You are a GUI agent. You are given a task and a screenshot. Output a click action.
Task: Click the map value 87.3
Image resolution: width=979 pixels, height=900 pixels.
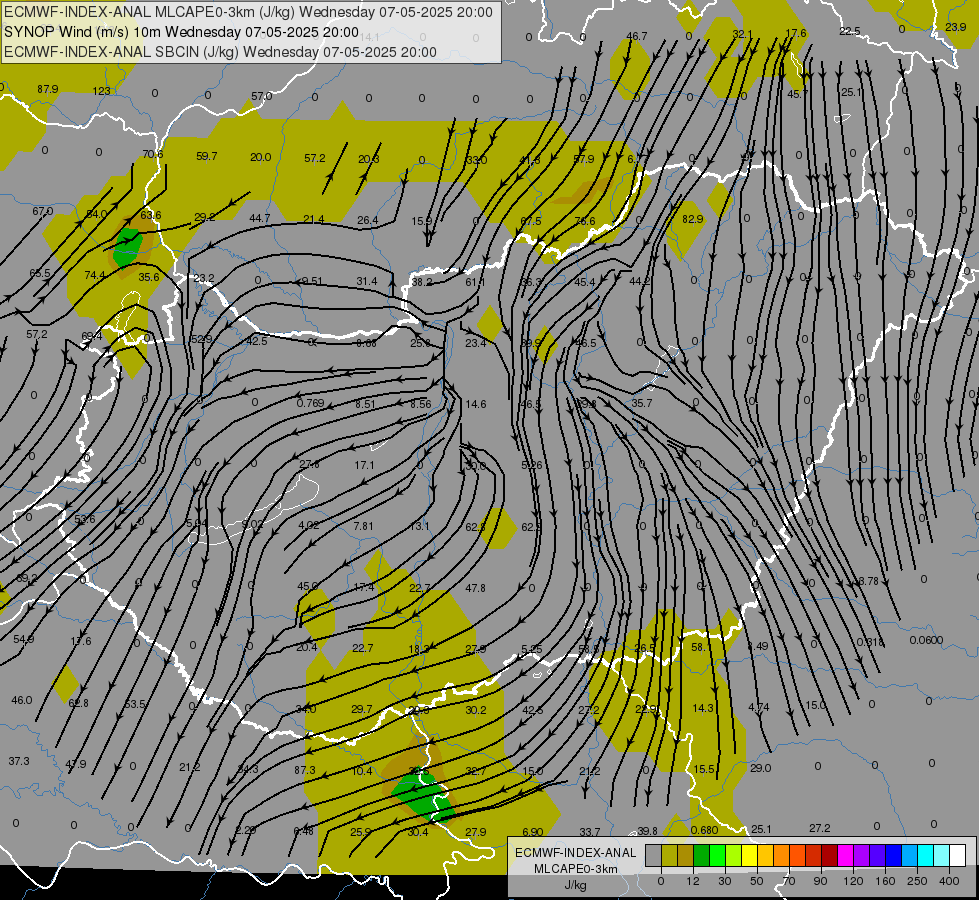pos(305,770)
